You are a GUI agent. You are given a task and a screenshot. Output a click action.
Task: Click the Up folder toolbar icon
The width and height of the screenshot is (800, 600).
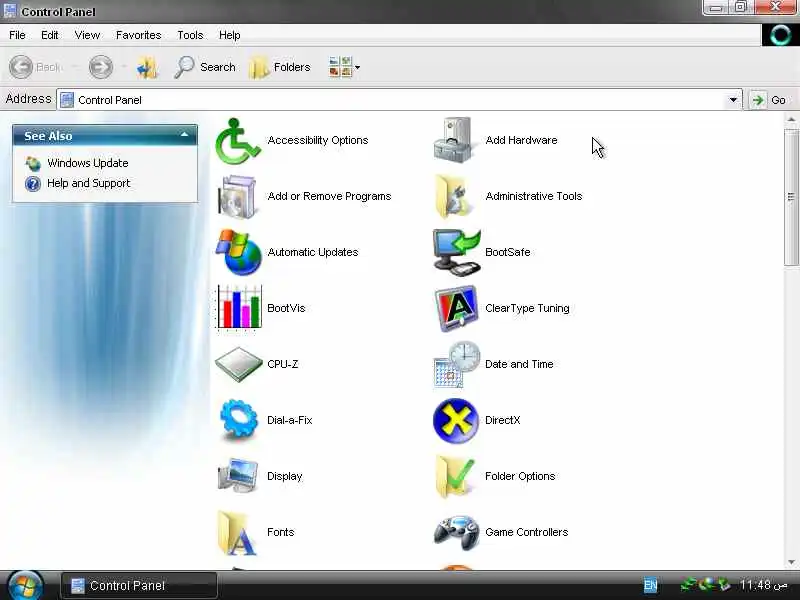point(147,67)
